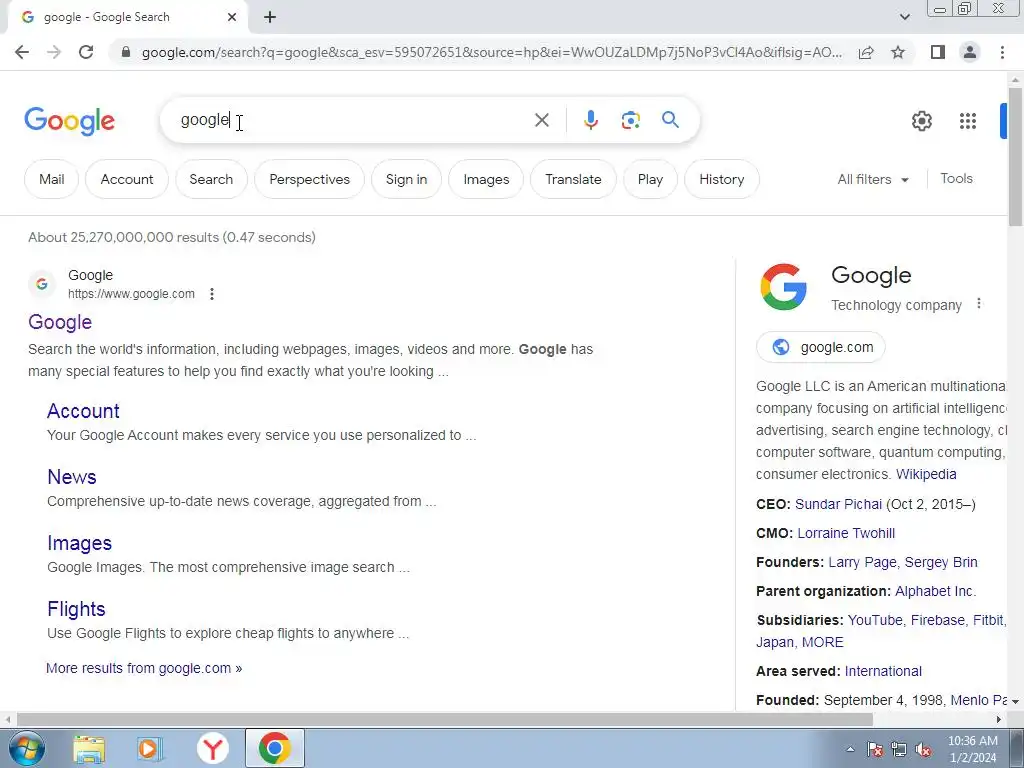Open the side panel icon
Viewport: 1024px width, 768px height.
pyautogui.click(x=938, y=52)
